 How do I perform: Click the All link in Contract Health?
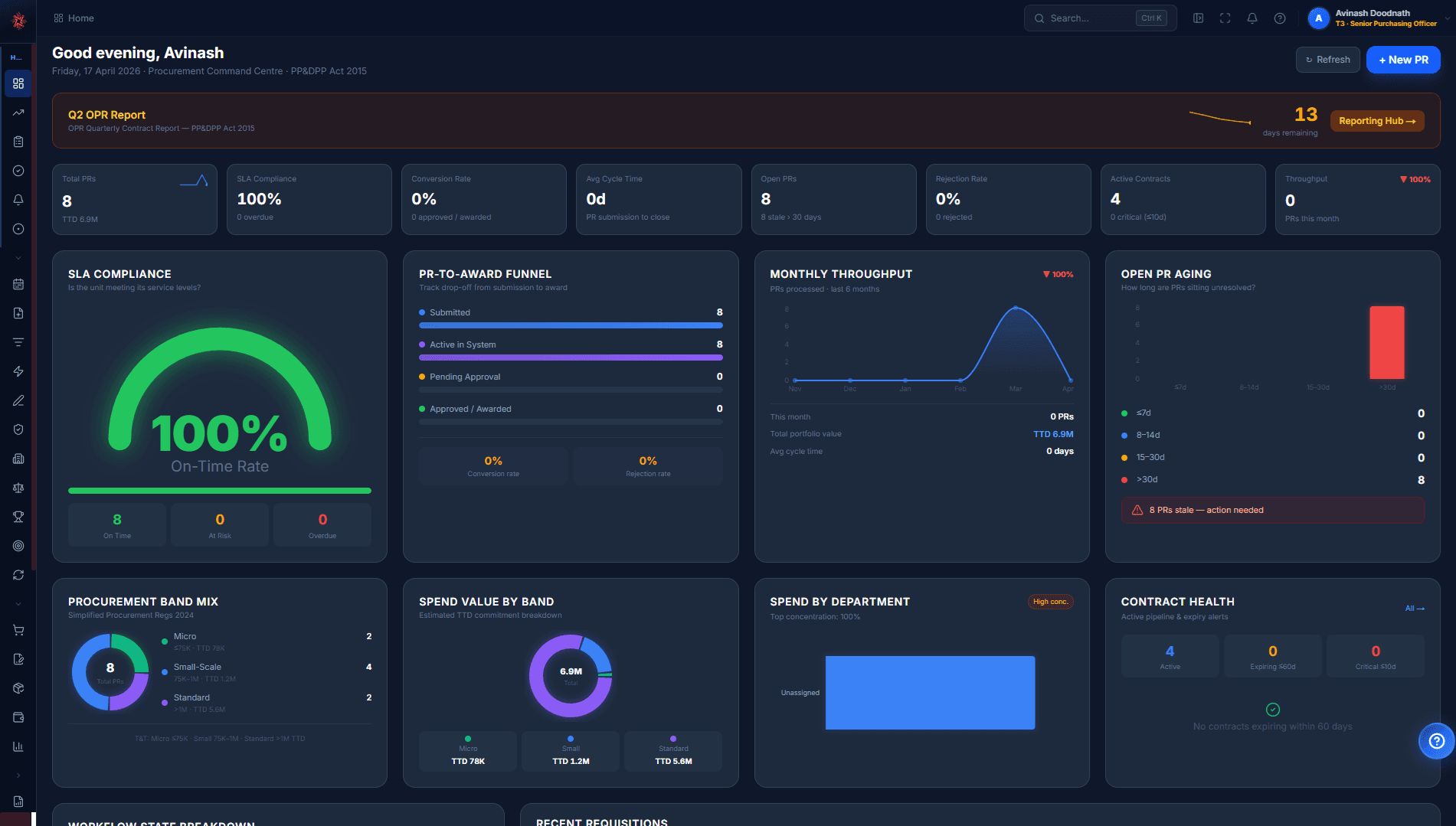1415,609
